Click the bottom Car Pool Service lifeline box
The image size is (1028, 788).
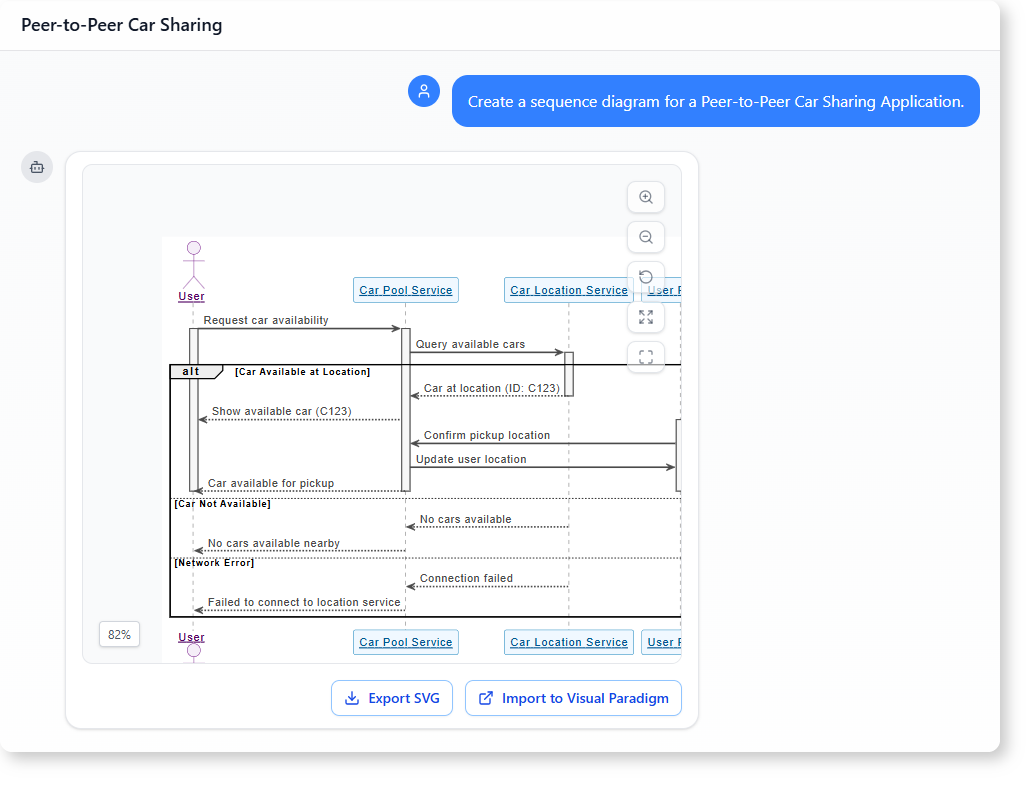(406, 642)
